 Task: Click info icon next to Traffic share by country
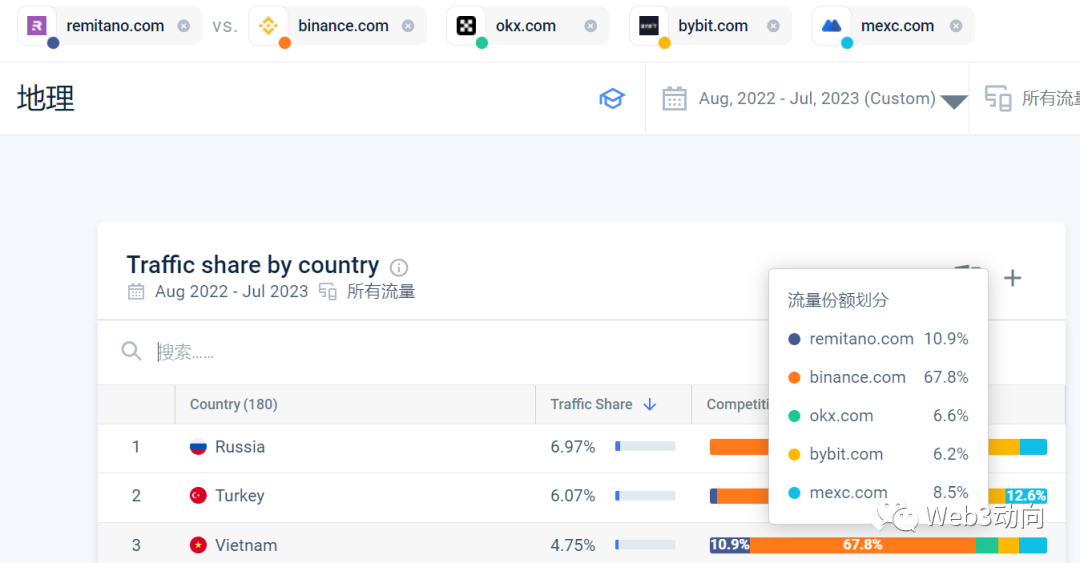click(x=399, y=267)
